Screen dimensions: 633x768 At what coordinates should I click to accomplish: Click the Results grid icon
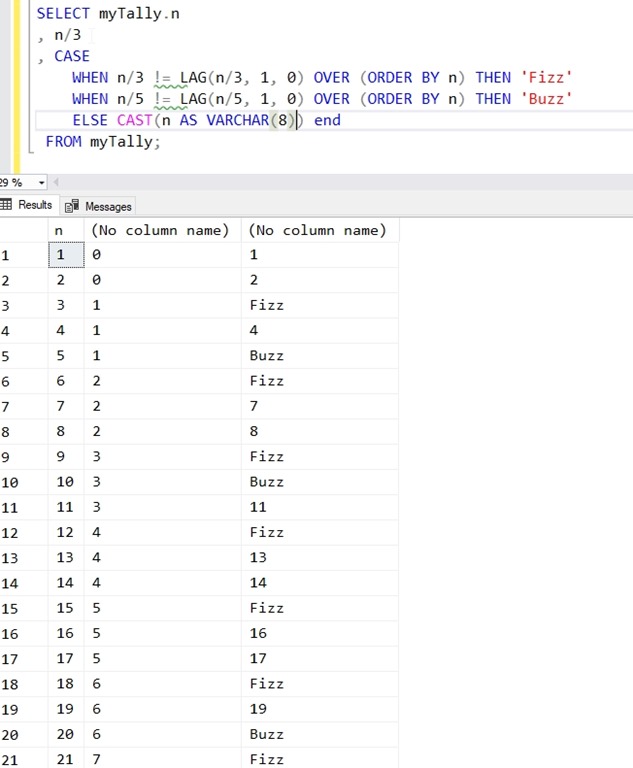click(x=7, y=205)
